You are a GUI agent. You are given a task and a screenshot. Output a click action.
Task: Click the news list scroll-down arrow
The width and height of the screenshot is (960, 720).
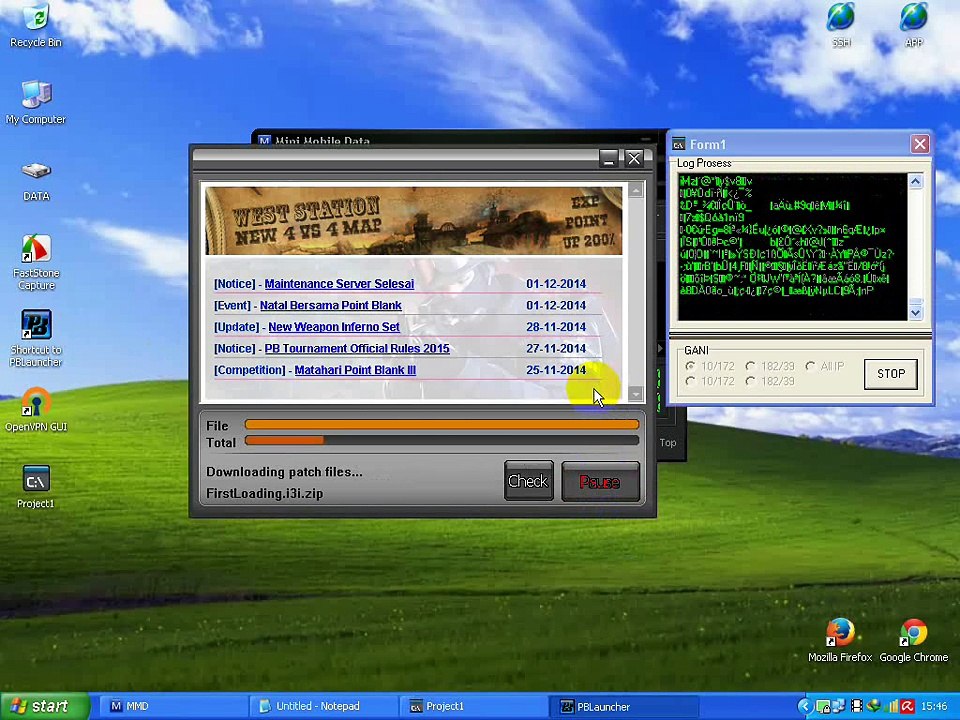pyautogui.click(x=636, y=394)
